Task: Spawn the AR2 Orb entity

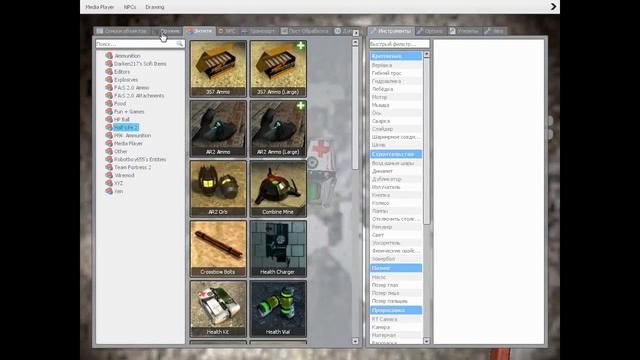Action: tap(218, 189)
